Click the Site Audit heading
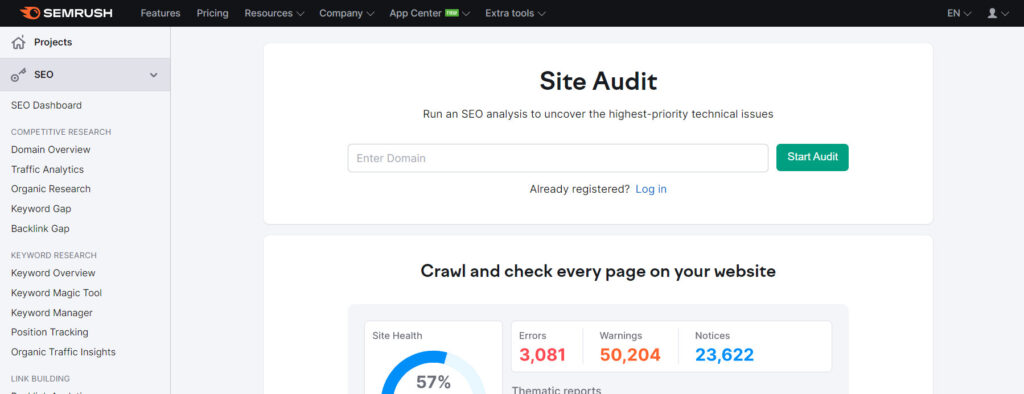The width and height of the screenshot is (1024, 394). click(598, 82)
